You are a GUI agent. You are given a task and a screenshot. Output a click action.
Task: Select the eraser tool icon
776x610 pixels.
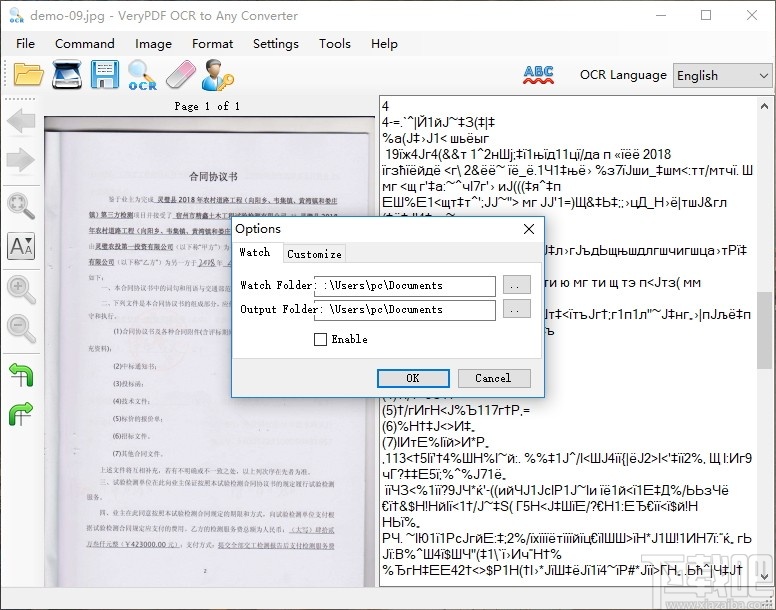pyautogui.click(x=181, y=75)
